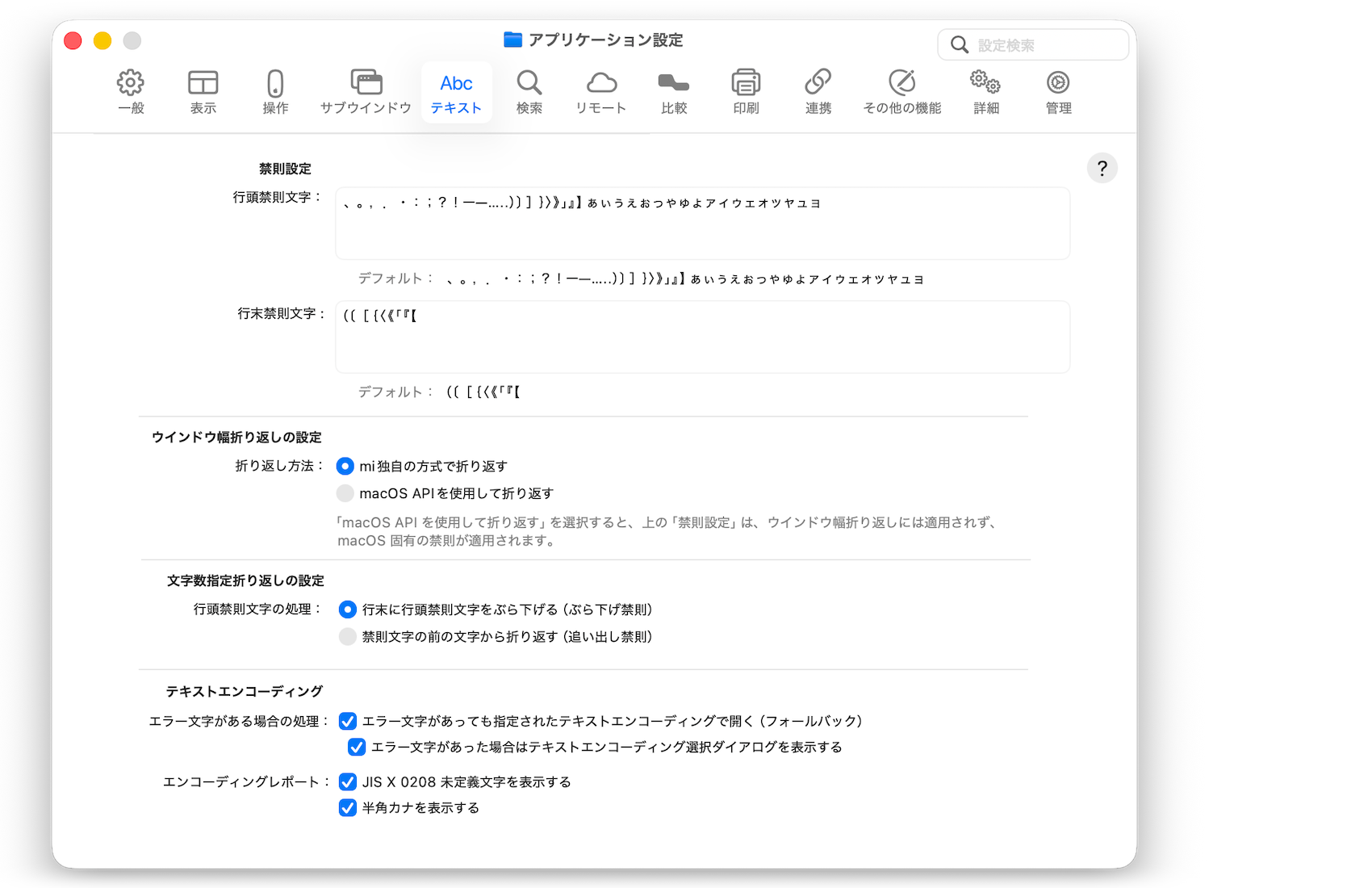Screen dimensions: 1372x888
Task: Open the 検索 (Search) settings pane
Action: point(529,92)
